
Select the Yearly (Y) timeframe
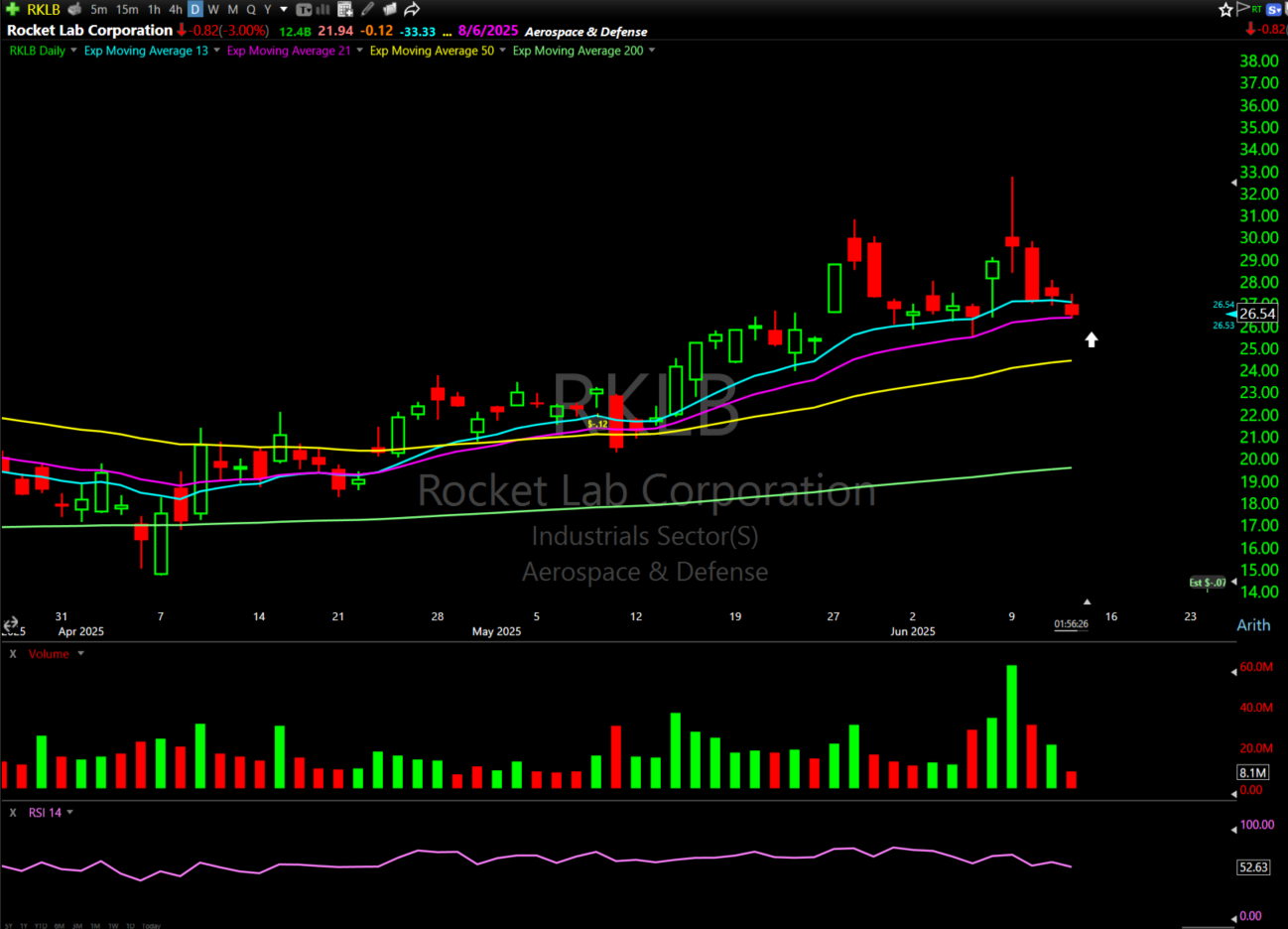(x=268, y=9)
